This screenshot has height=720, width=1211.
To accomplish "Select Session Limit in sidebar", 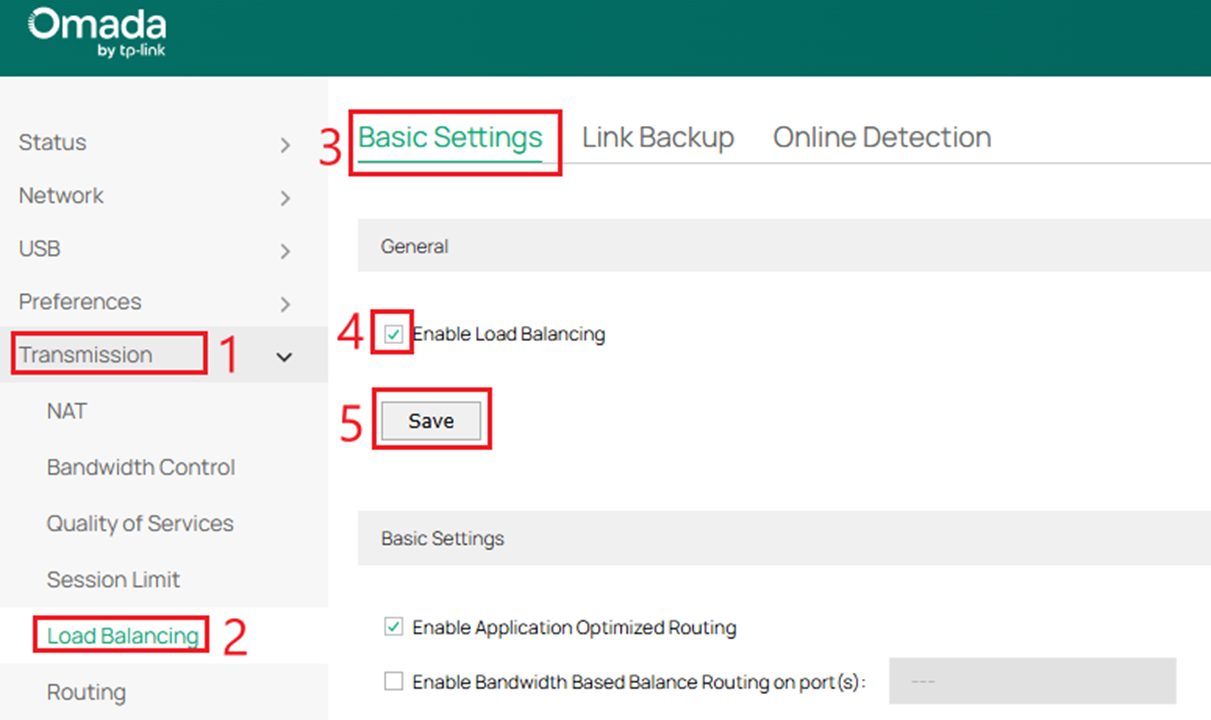I will pos(113,579).
